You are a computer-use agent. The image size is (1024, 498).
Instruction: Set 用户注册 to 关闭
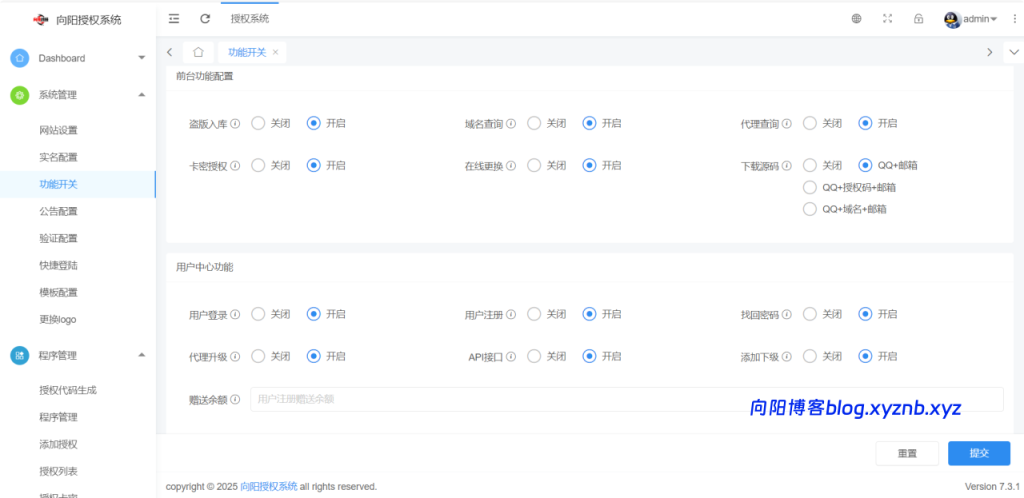coord(534,314)
